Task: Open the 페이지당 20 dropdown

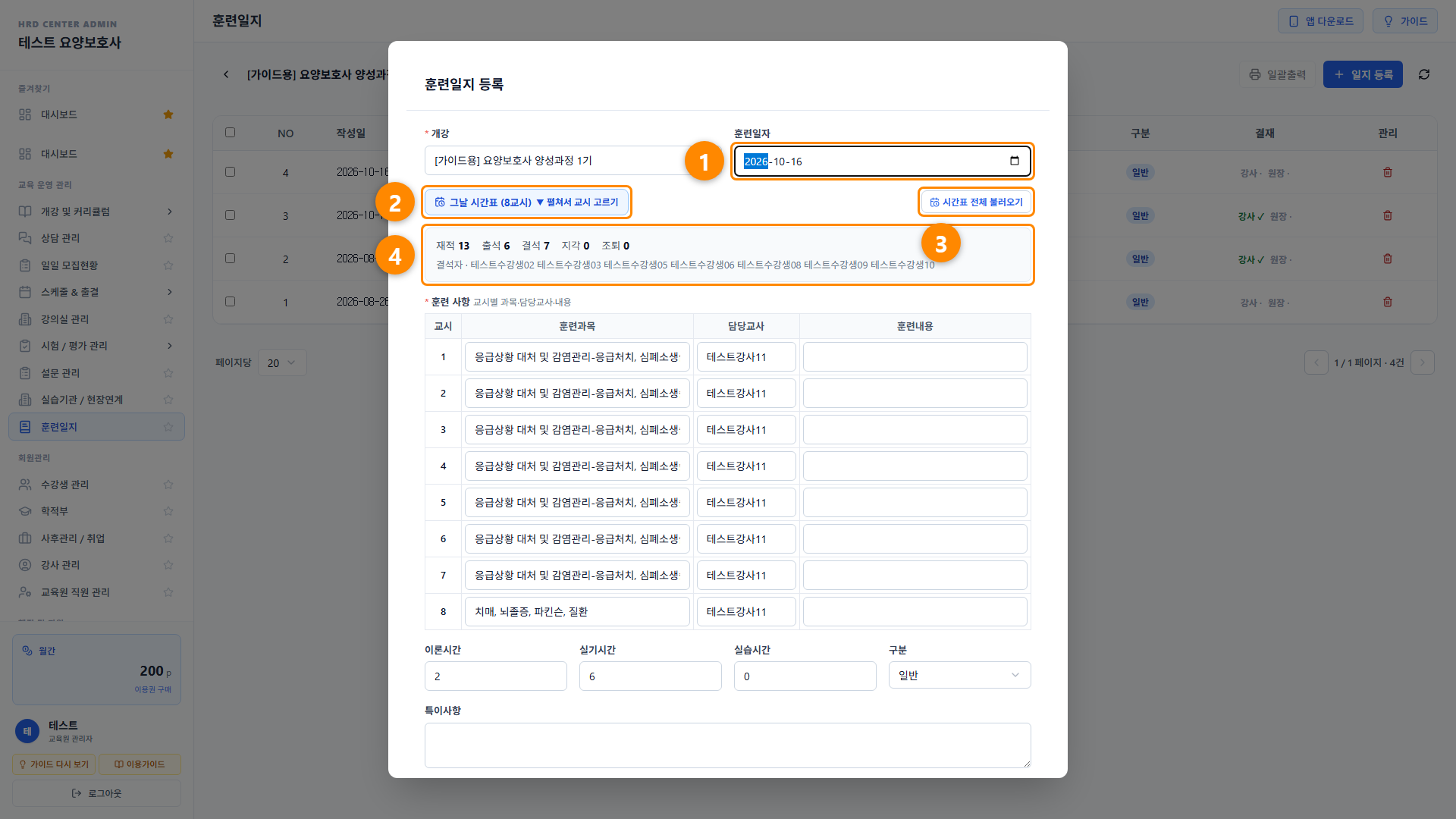Action: tap(282, 362)
